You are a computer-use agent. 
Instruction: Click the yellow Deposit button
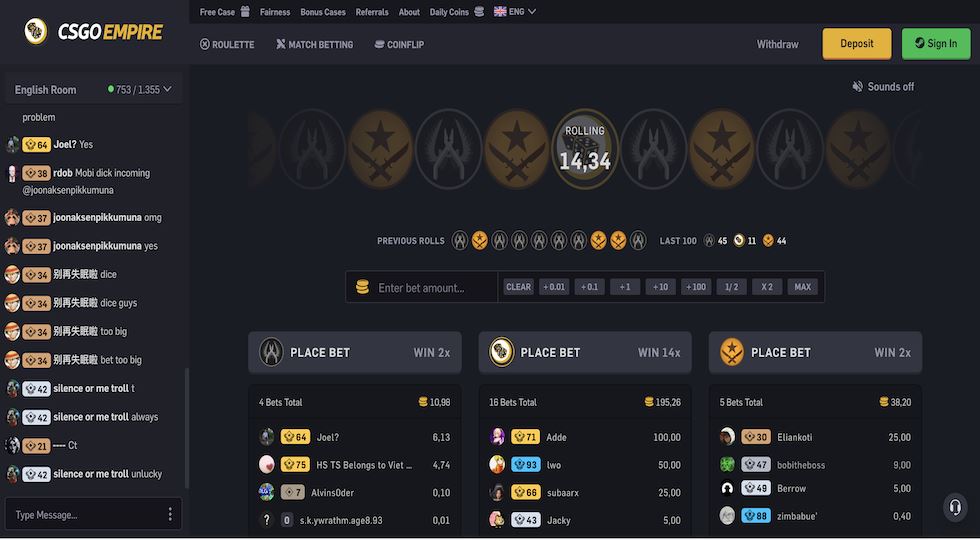point(856,44)
